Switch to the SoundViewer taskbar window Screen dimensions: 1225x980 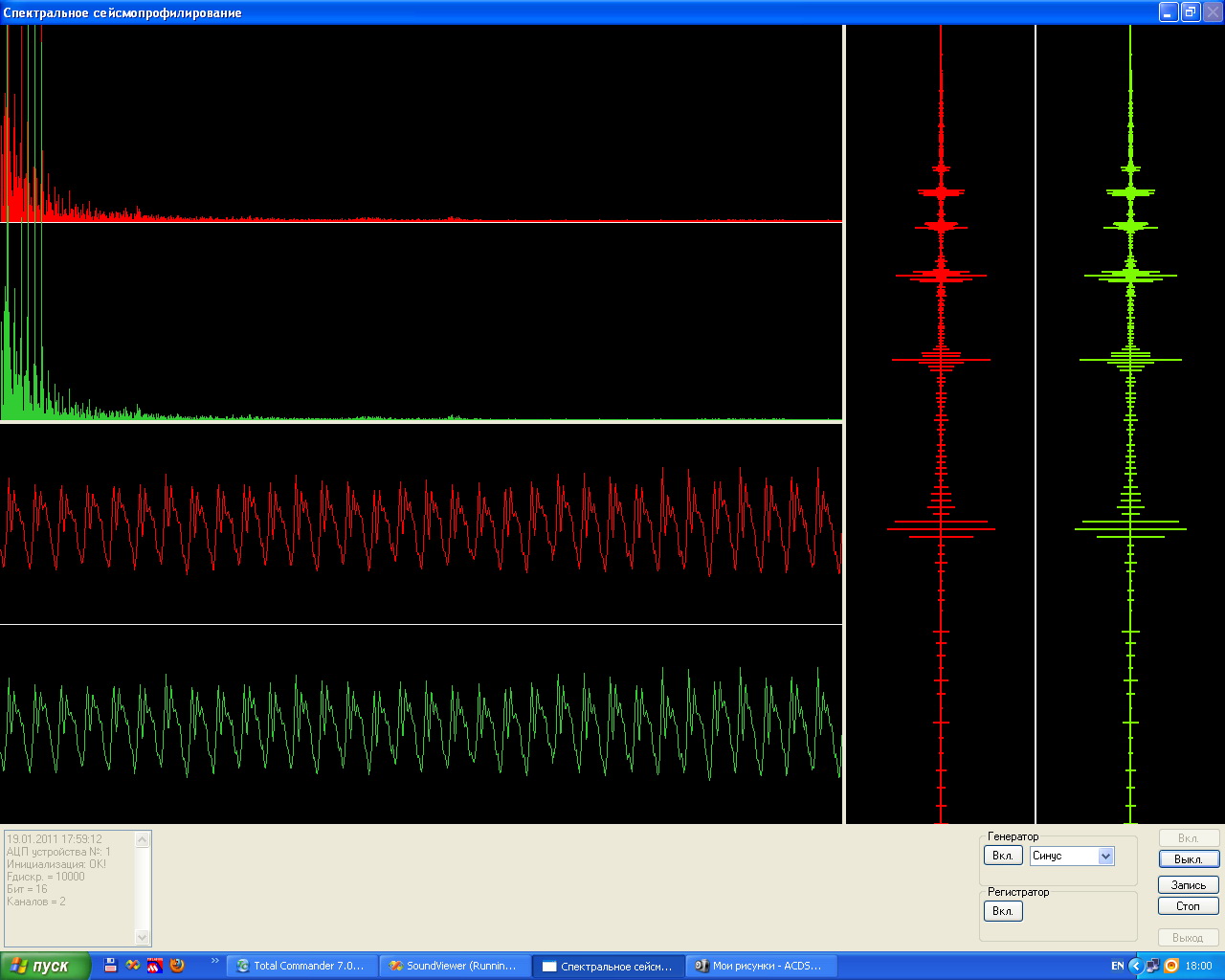pyautogui.click(x=455, y=966)
